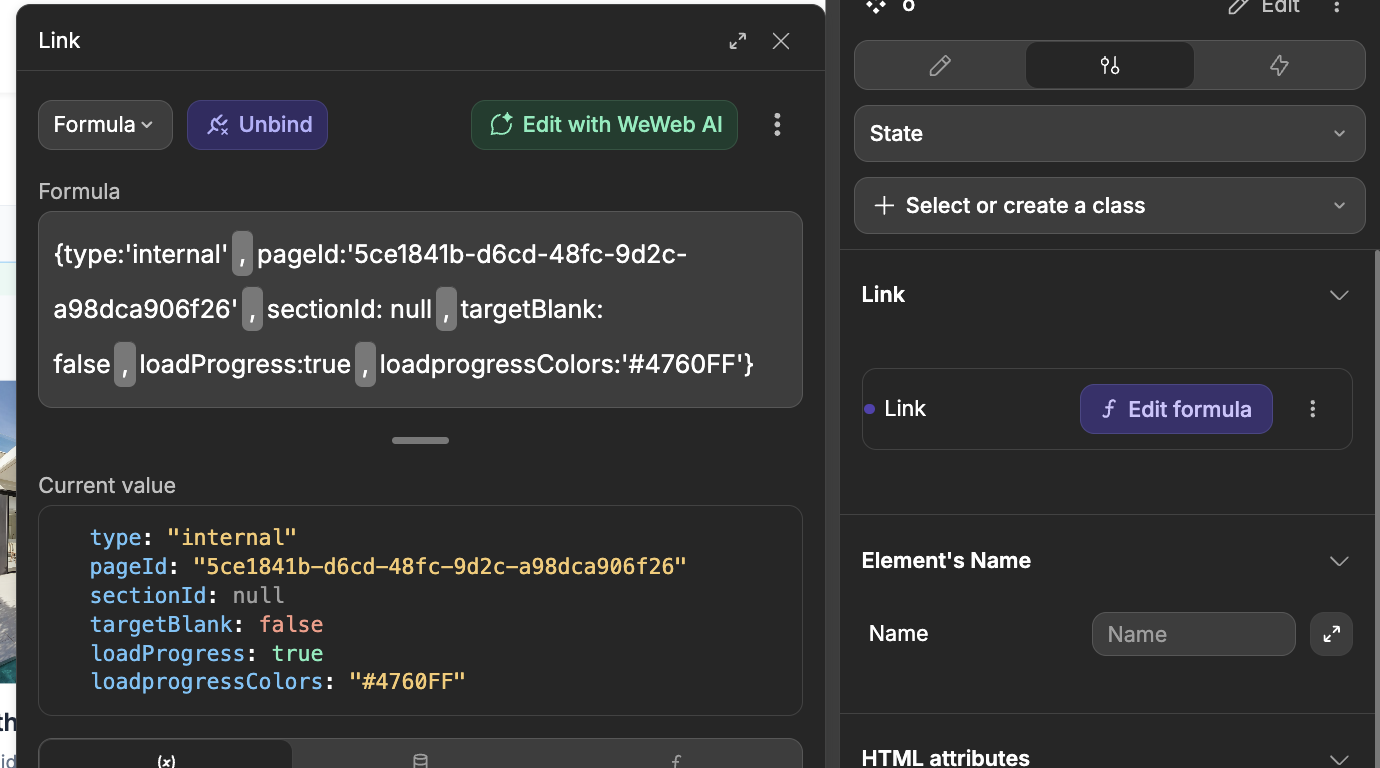Open the Workflows lightning bolt tab
This screenshot has width=1380, height=768.
1278,66
